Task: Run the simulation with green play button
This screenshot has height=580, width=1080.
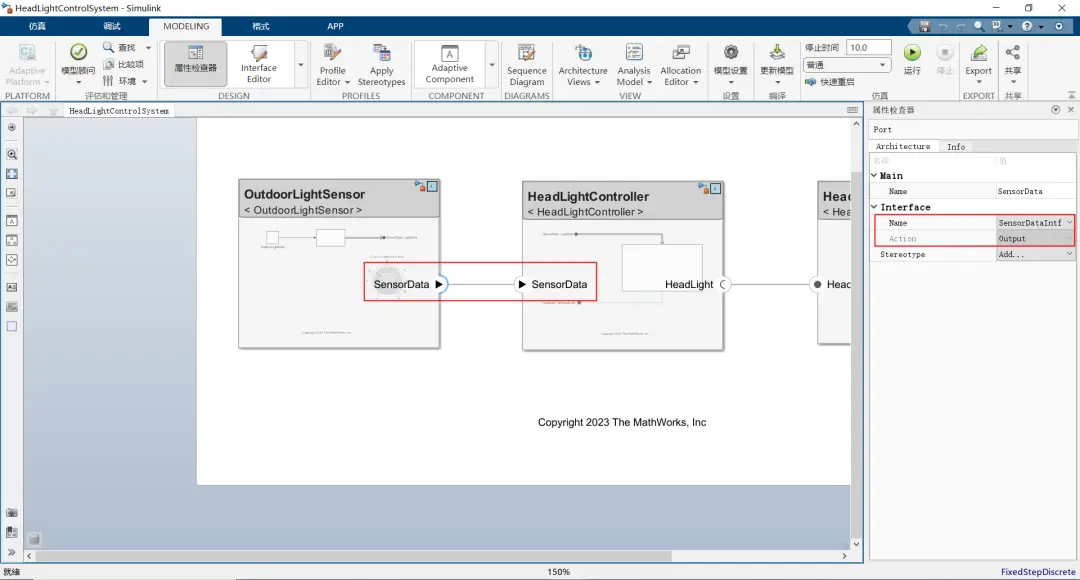Action: [x=912, y=52]
